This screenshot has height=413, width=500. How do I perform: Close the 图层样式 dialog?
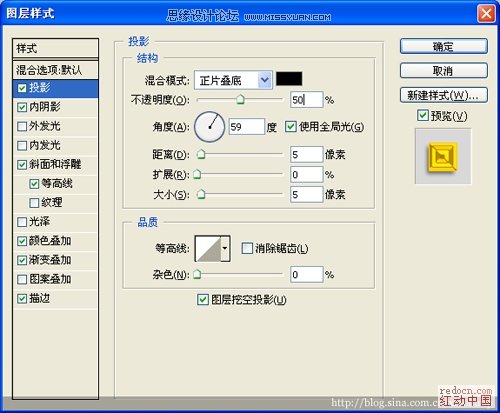(486, 14)
